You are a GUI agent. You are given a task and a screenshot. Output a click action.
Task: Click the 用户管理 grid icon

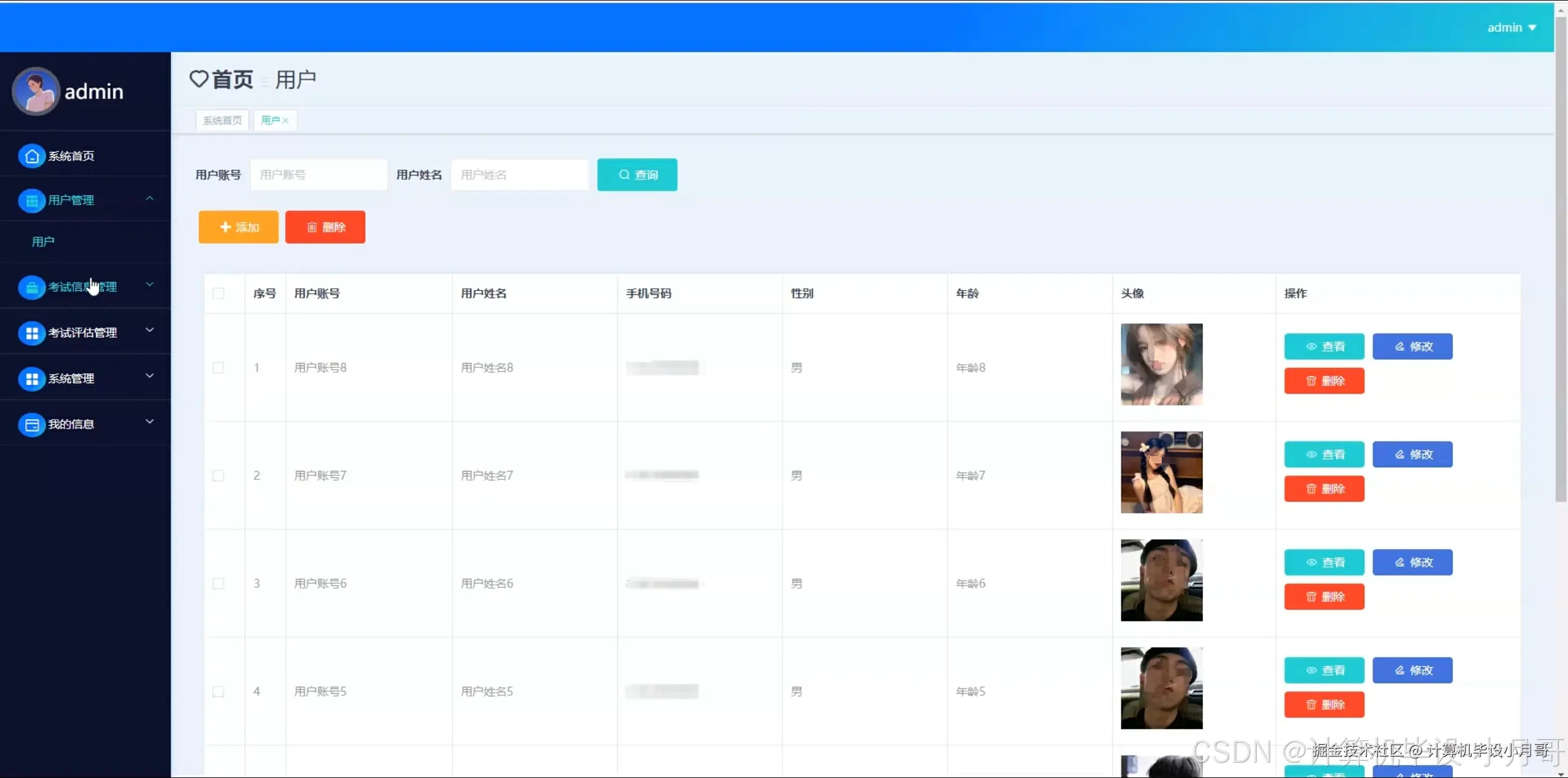[x=32, y=200]
